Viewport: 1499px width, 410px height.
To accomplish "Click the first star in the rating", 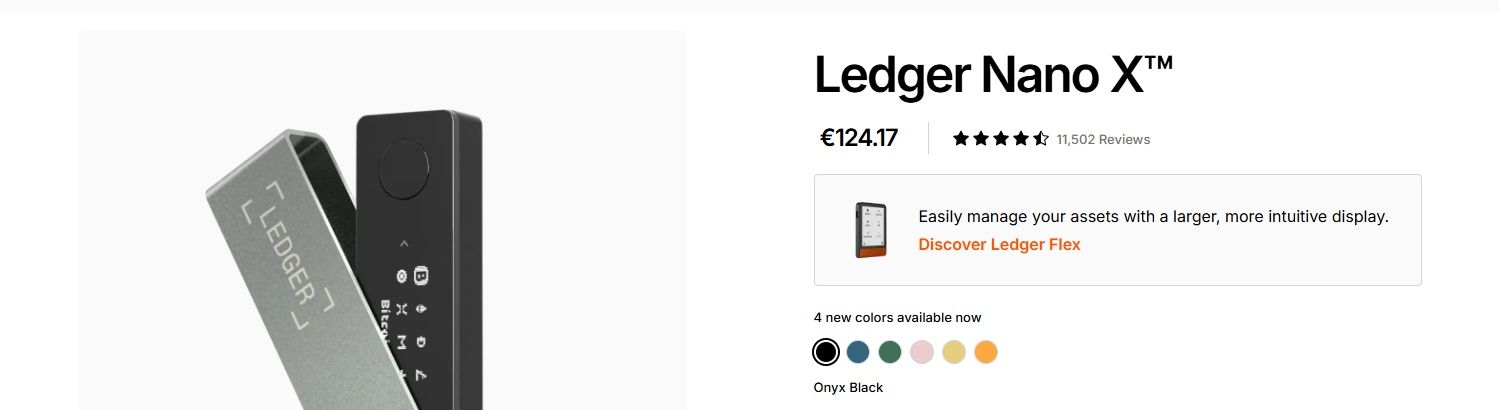I will coord(961,139).
